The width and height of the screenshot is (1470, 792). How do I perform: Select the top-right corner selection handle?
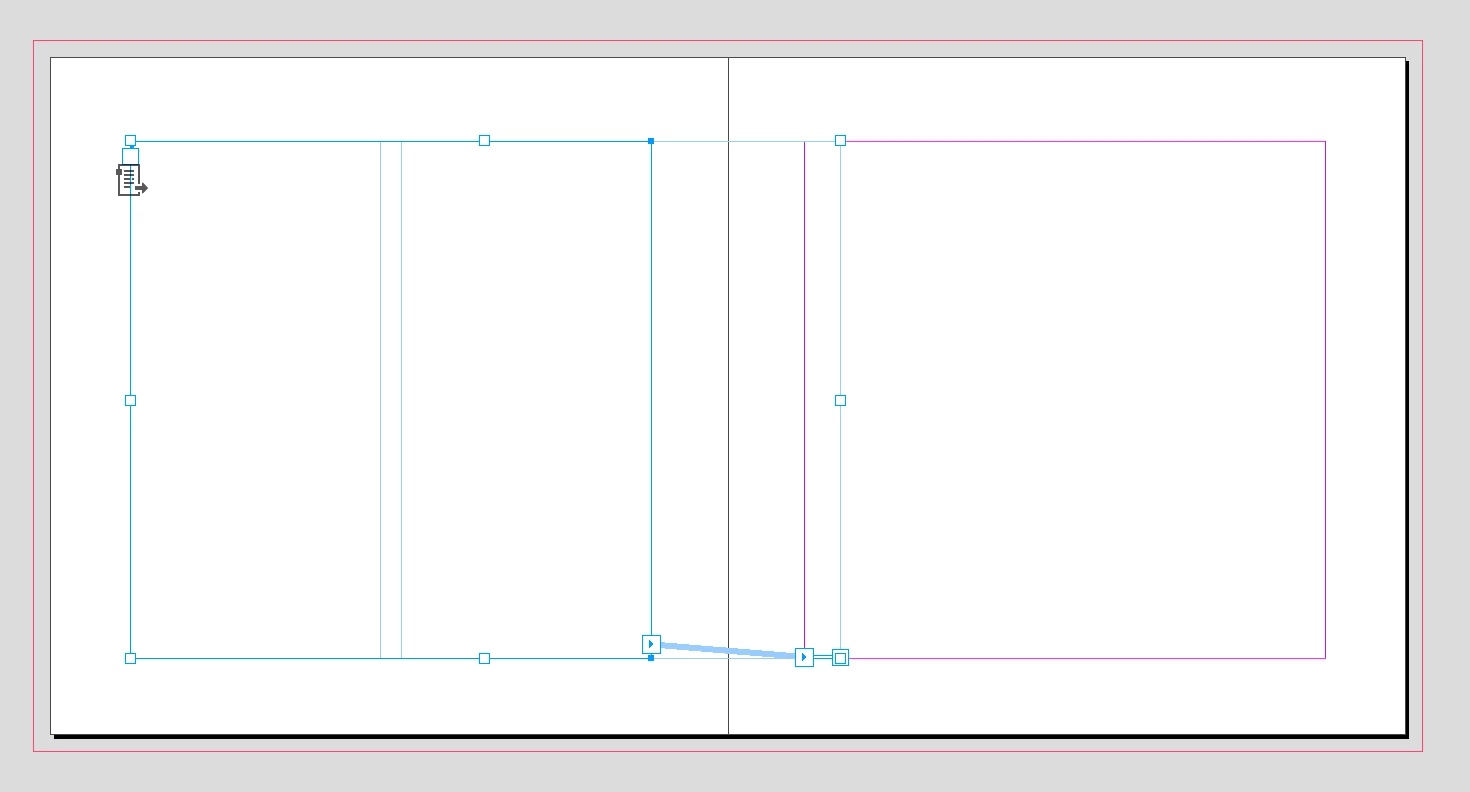(840, 141)
